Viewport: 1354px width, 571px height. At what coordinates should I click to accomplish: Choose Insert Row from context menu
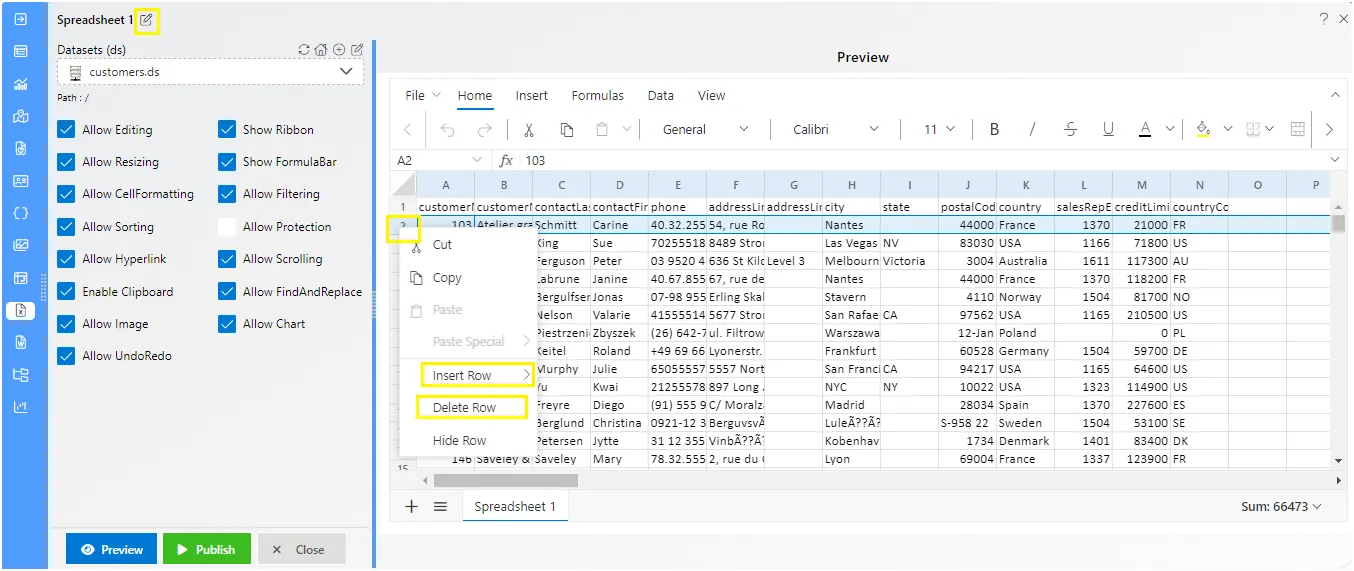469,376
